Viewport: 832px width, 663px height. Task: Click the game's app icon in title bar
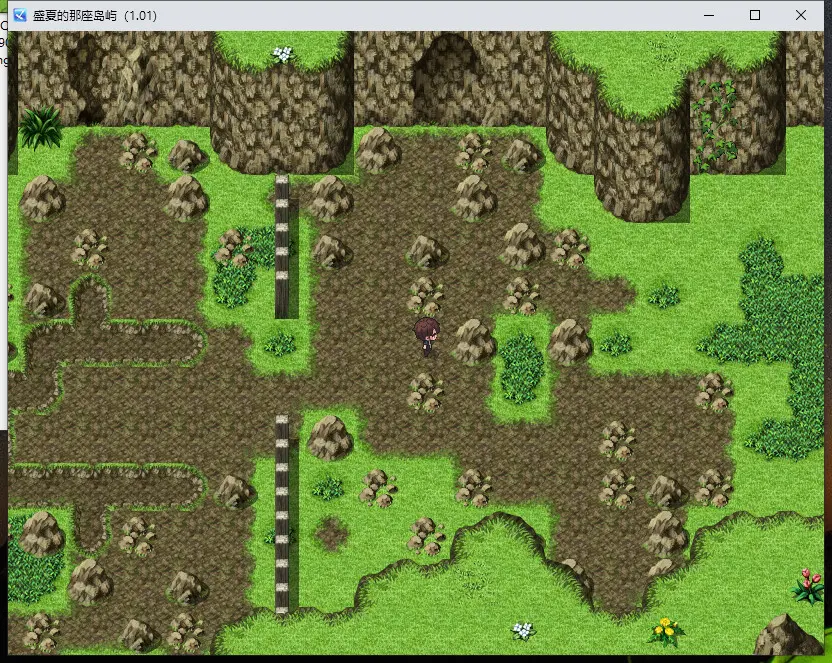coord(20,15)
